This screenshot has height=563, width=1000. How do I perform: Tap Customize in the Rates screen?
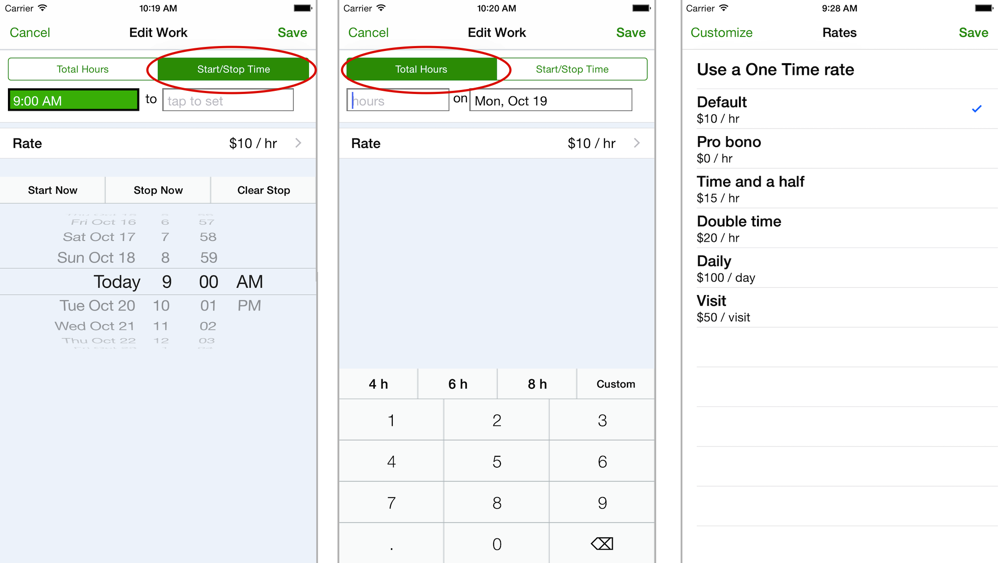pos(721,33)
